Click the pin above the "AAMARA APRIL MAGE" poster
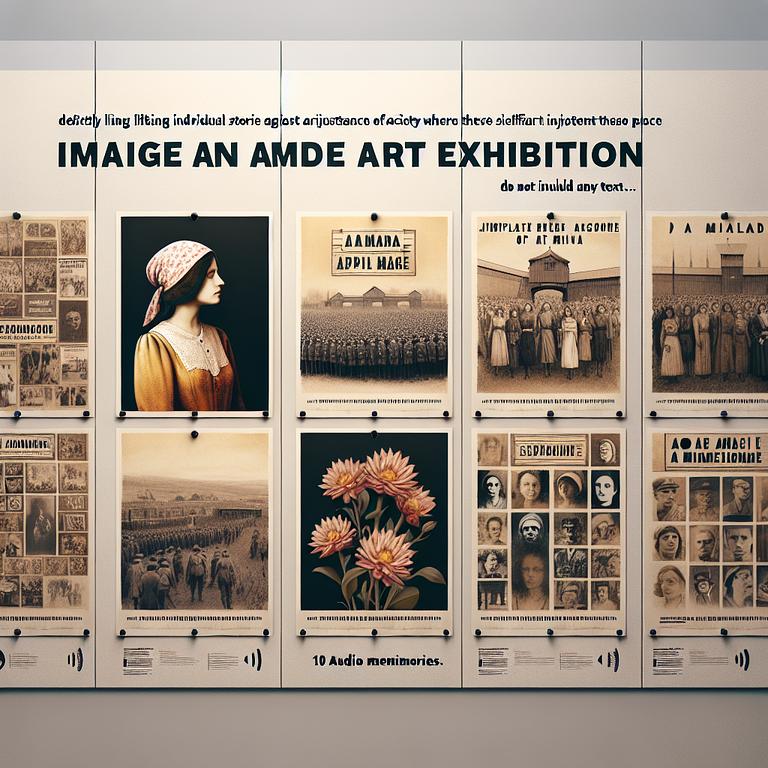768x768 pixels. tap(374, 216)
